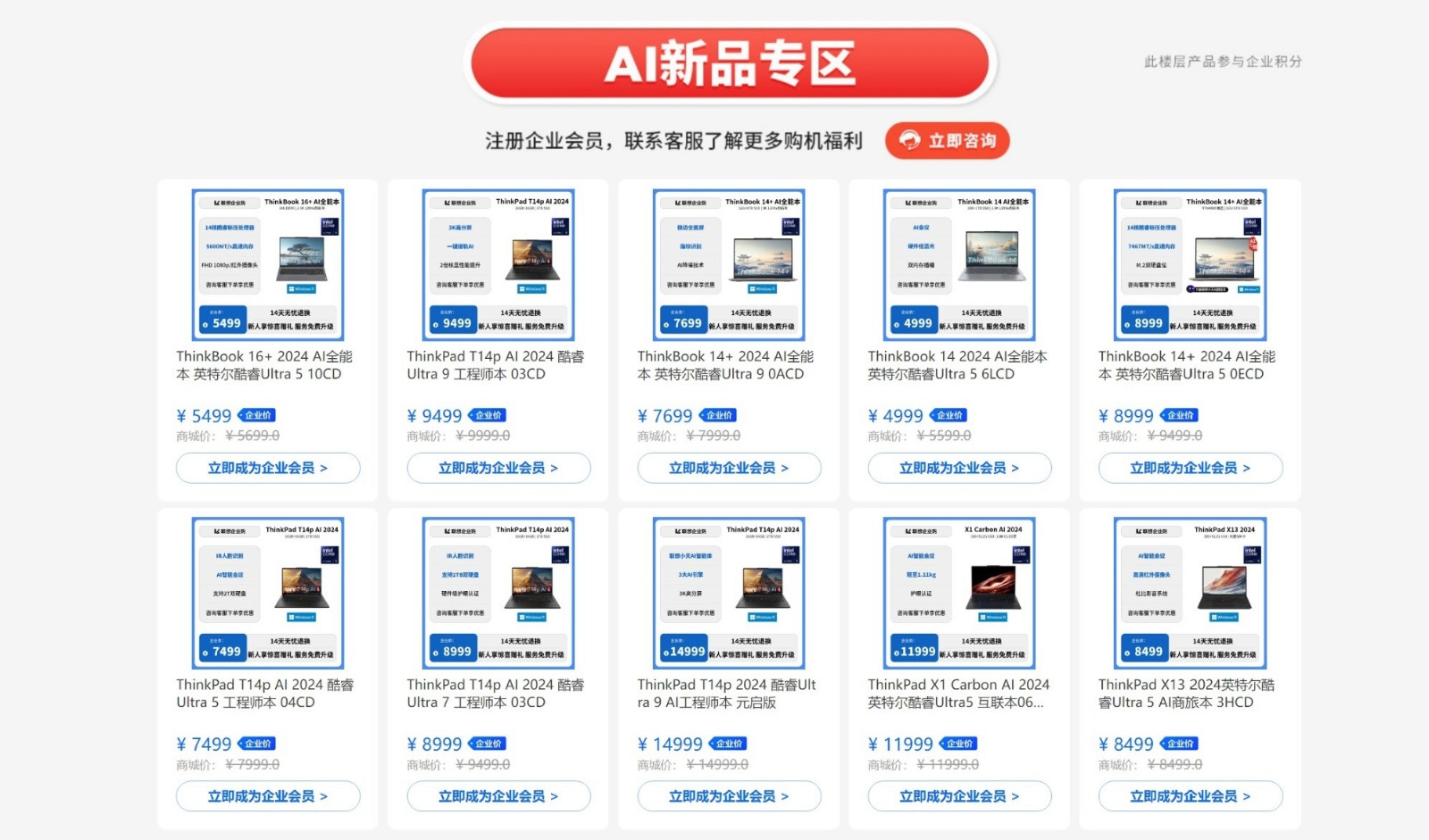Open ThinkPad T14p Ultra 7 03CD image
The height and width of the screenshot is (840, 1429).
(498, 593)
